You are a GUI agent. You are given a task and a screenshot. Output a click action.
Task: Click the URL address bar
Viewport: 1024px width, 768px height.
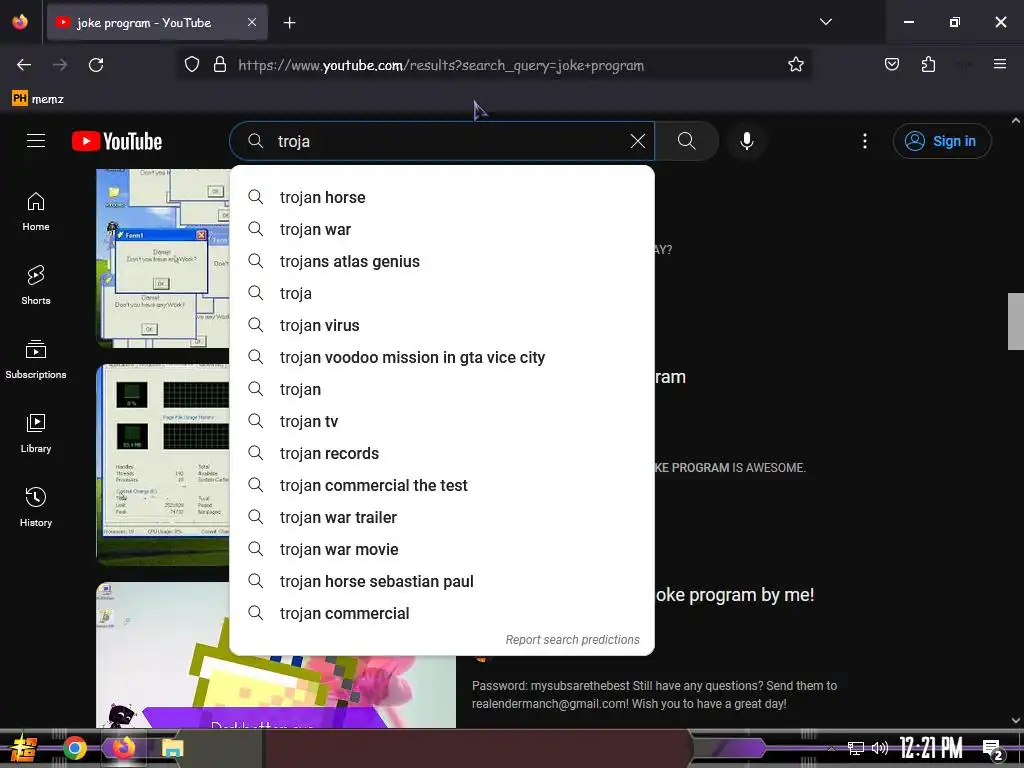[493, 65]
